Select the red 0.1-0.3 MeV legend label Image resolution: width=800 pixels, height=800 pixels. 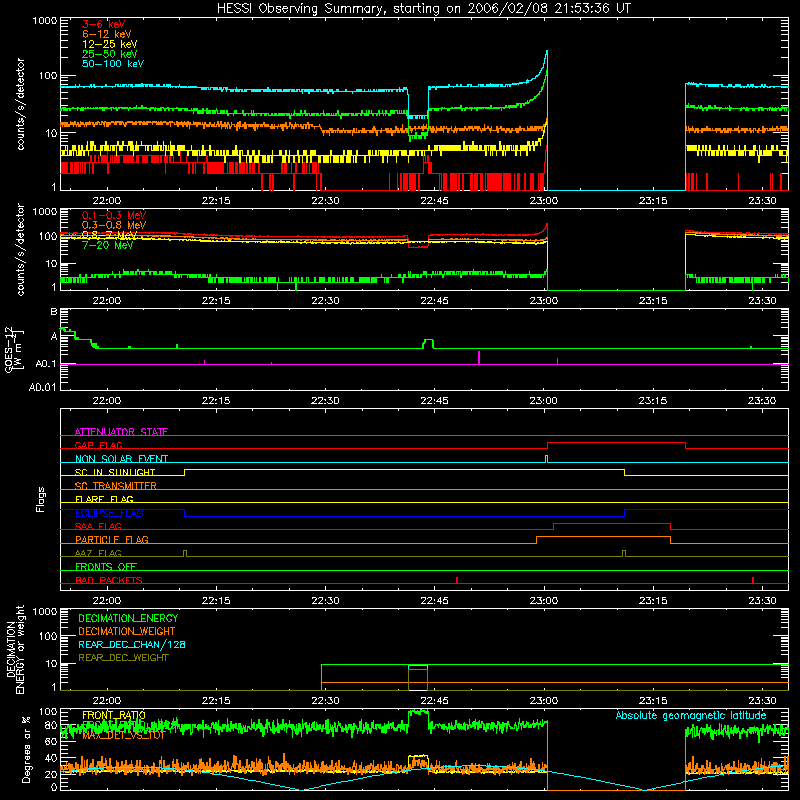114,215
